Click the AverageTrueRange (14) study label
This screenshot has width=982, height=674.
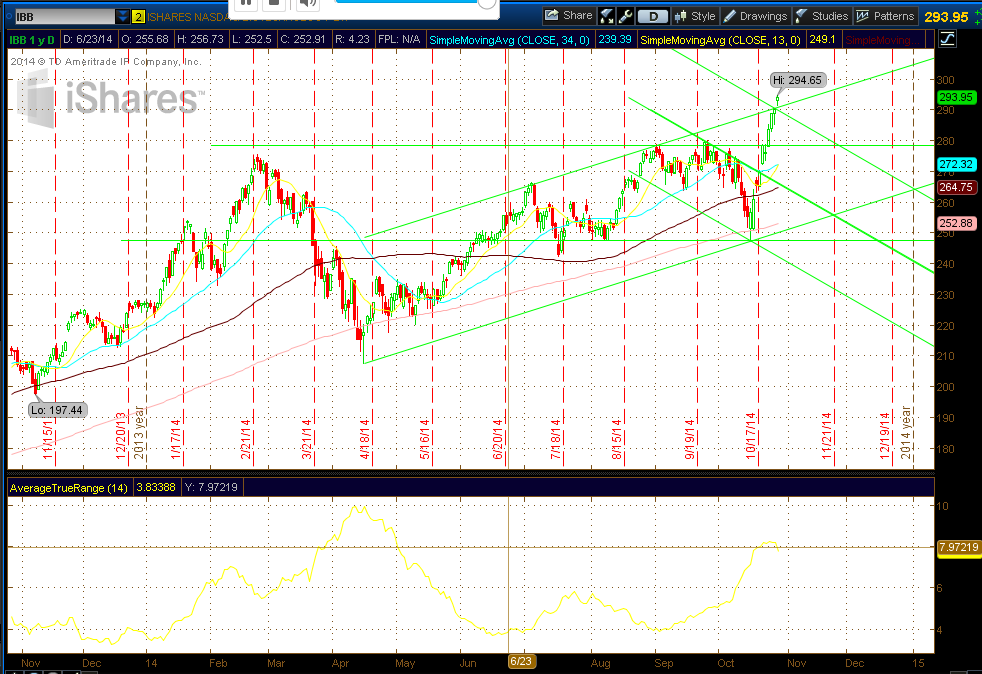68,487
